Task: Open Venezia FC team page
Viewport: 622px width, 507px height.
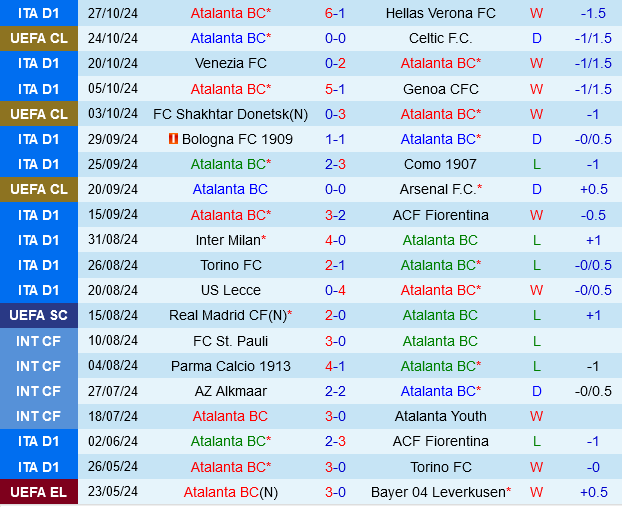Action: [x=230, y=63]
